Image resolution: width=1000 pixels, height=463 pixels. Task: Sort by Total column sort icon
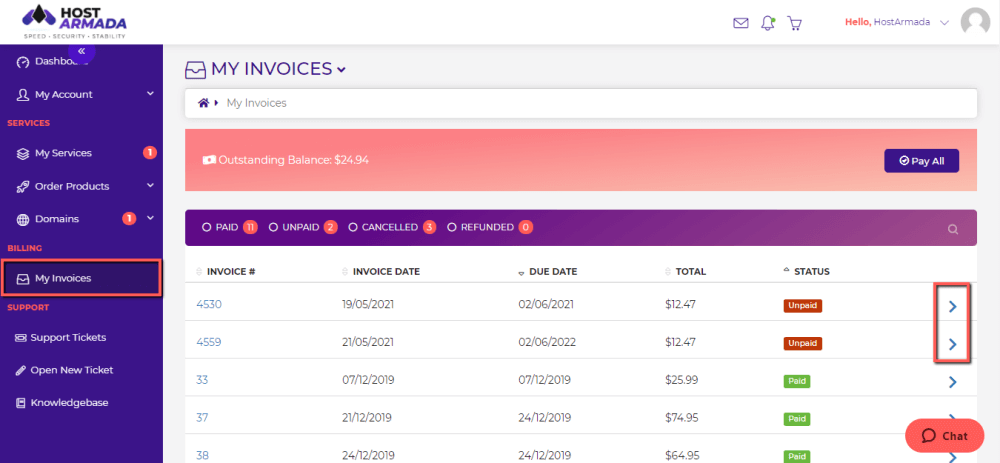668,272
